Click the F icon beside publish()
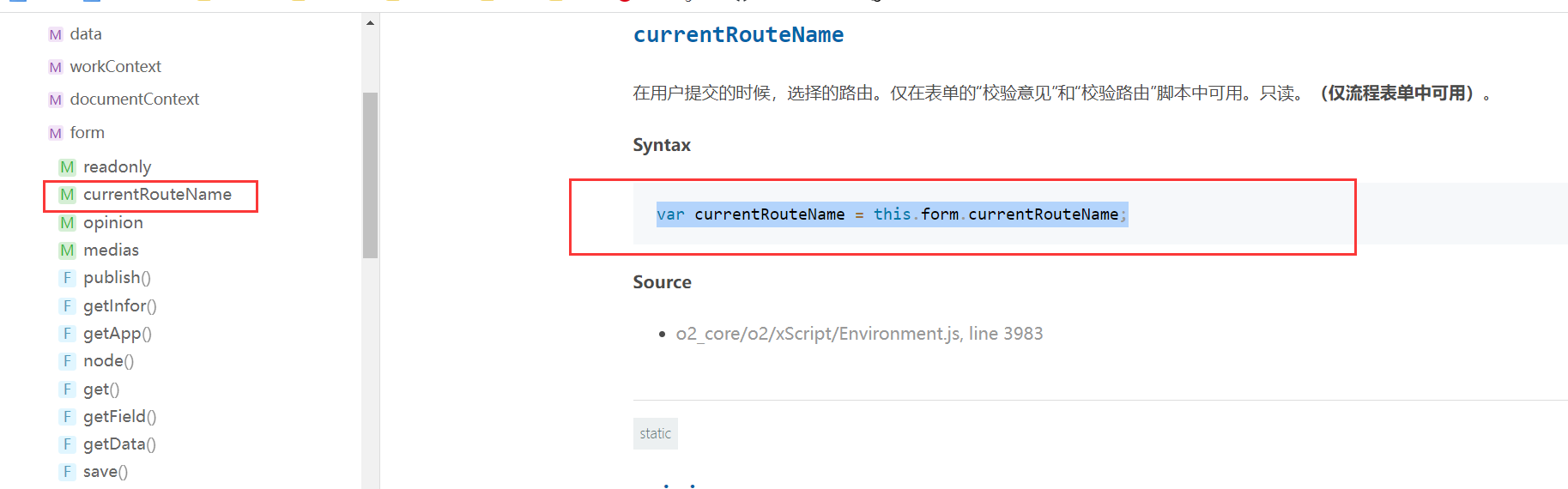This screenshot has height=489, width=1568. 67,278
